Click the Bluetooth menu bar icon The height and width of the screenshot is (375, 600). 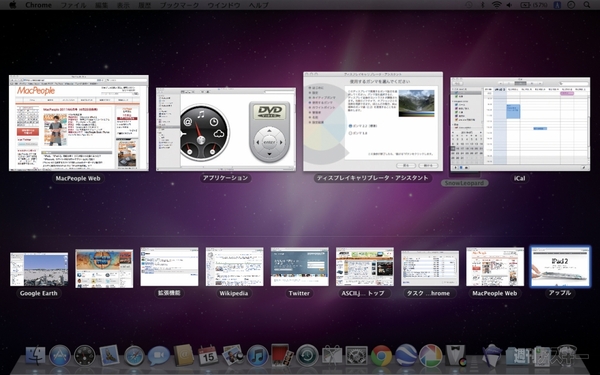click(483, 5)
